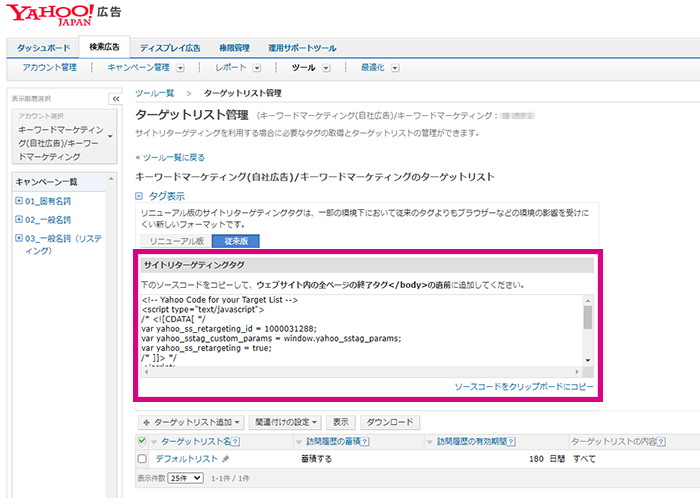Click the ターゲットリスト名 column header
The height and width of the screenshot is (498, 700).
click(x=196, y=441)
